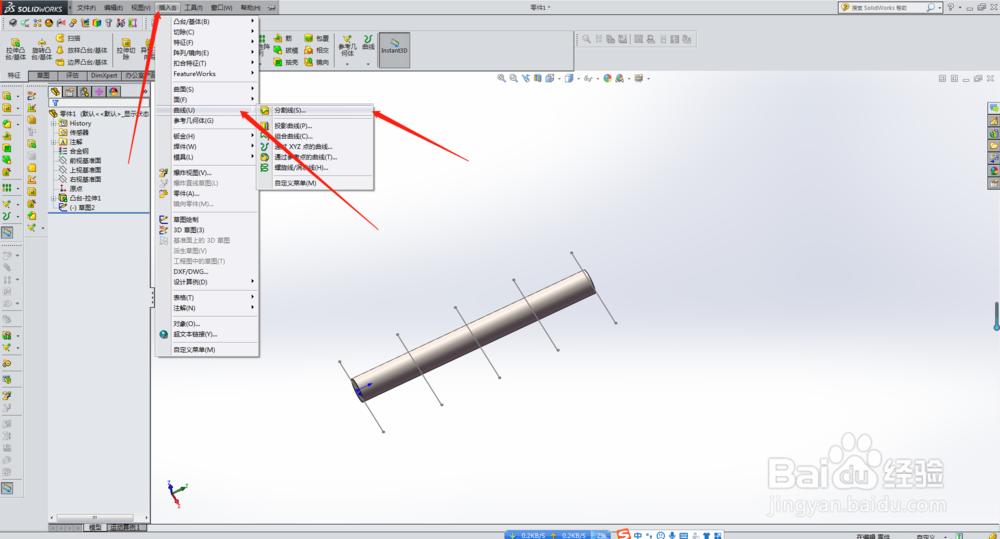Open the Hide/Show Items dropdown arrow
The width and height of the screenshot is (1000, 539).
(x=598, y=79)
